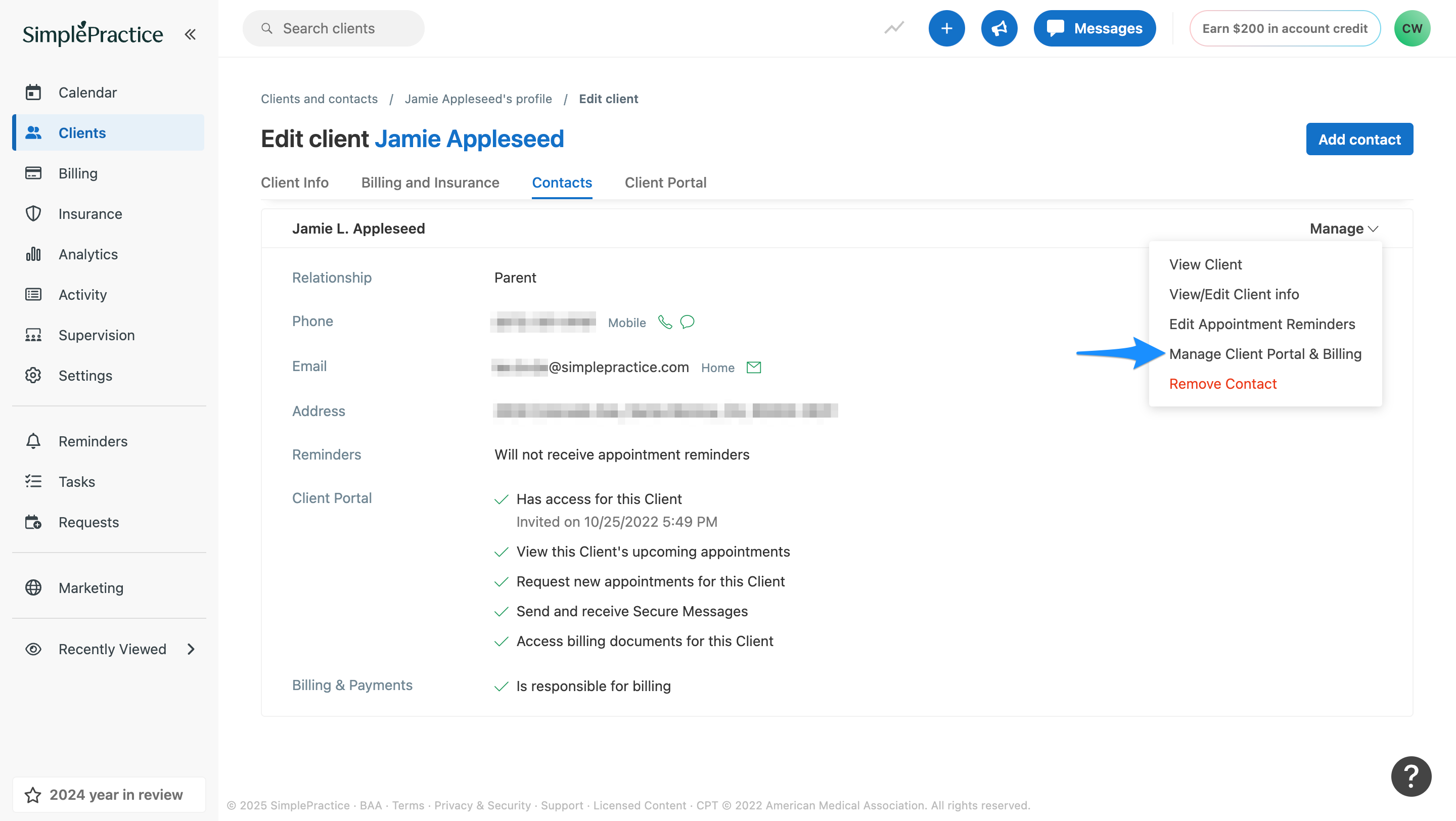Open Tasks checklist item
Viewport: 1456px width, 821px height.
coord(109,481)
